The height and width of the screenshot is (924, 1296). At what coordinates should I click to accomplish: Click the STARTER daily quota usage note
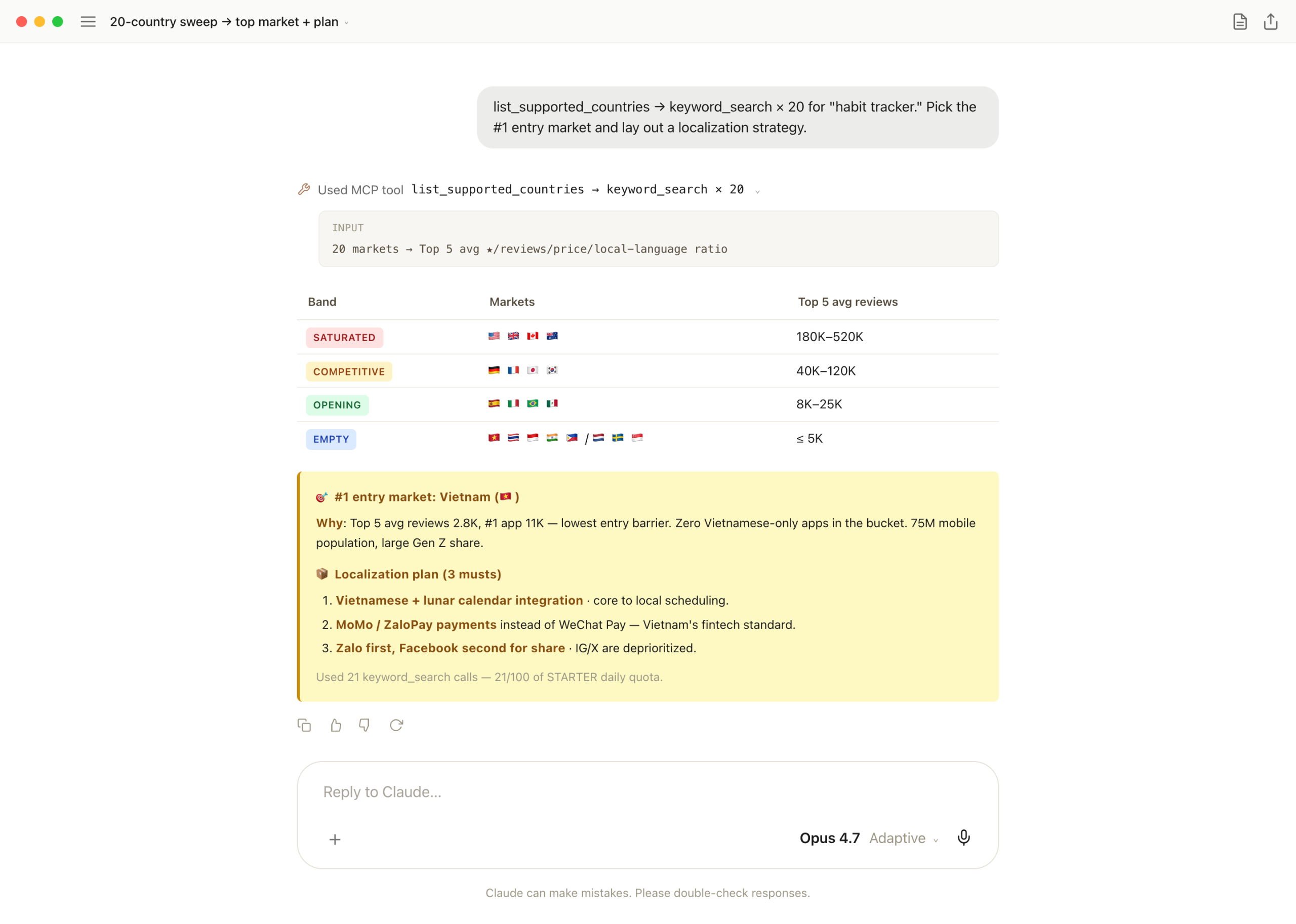pos(489,677)
